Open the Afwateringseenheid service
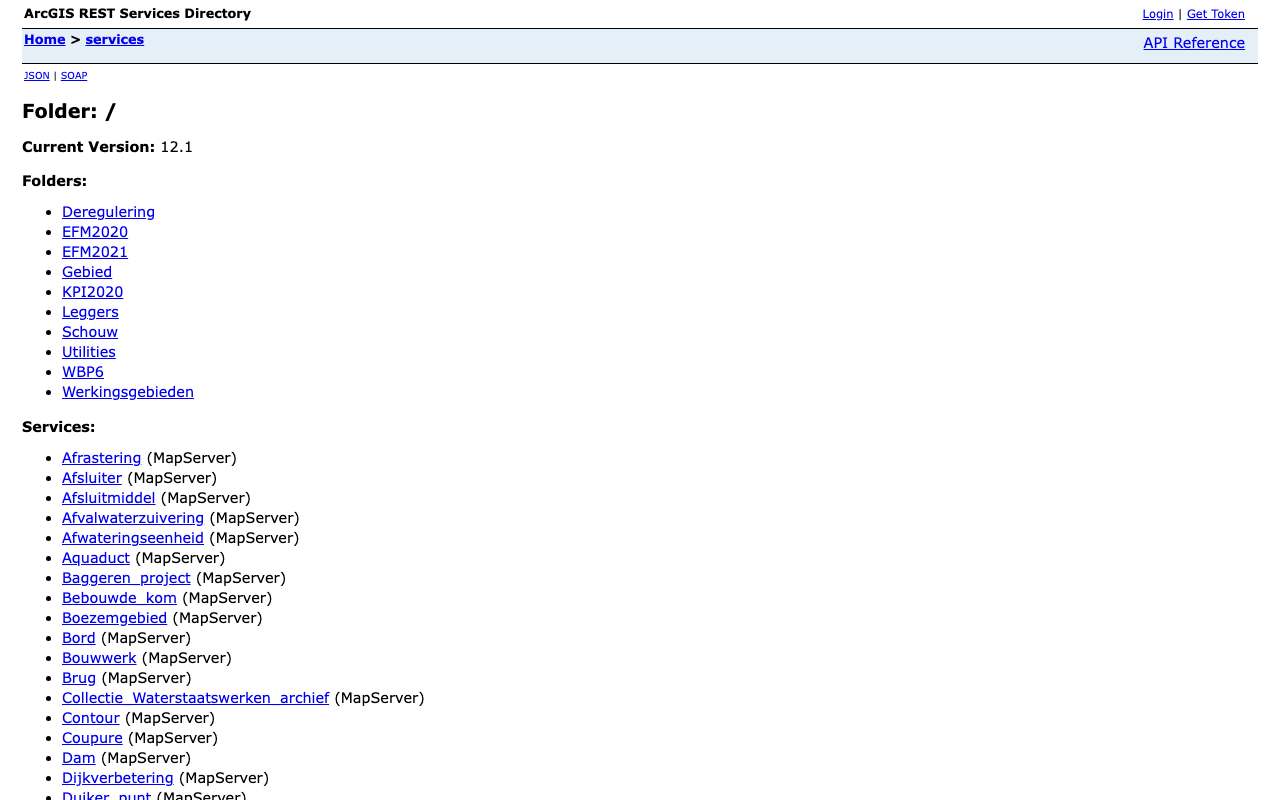1280x800 pixels. pyautogui.click(x=133, y=538)
